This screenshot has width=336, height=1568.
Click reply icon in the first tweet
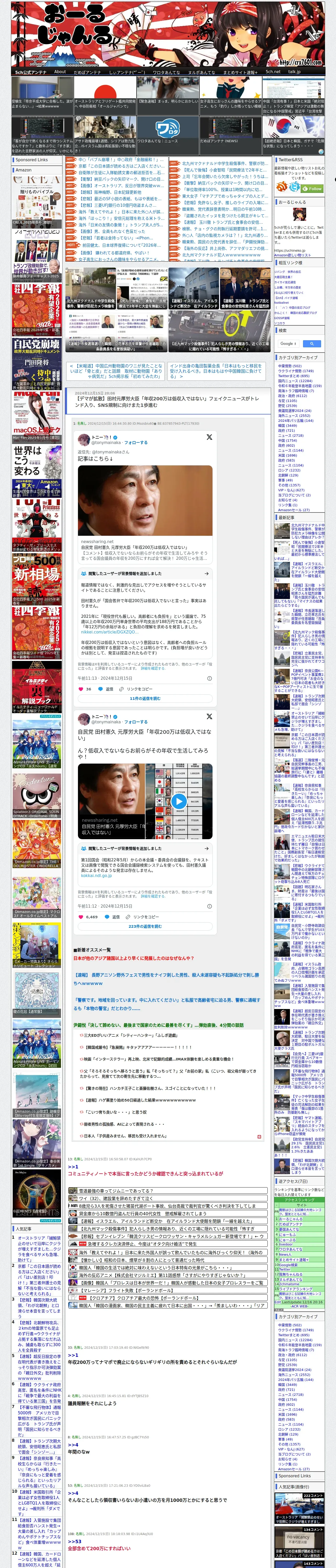point(101,689)
